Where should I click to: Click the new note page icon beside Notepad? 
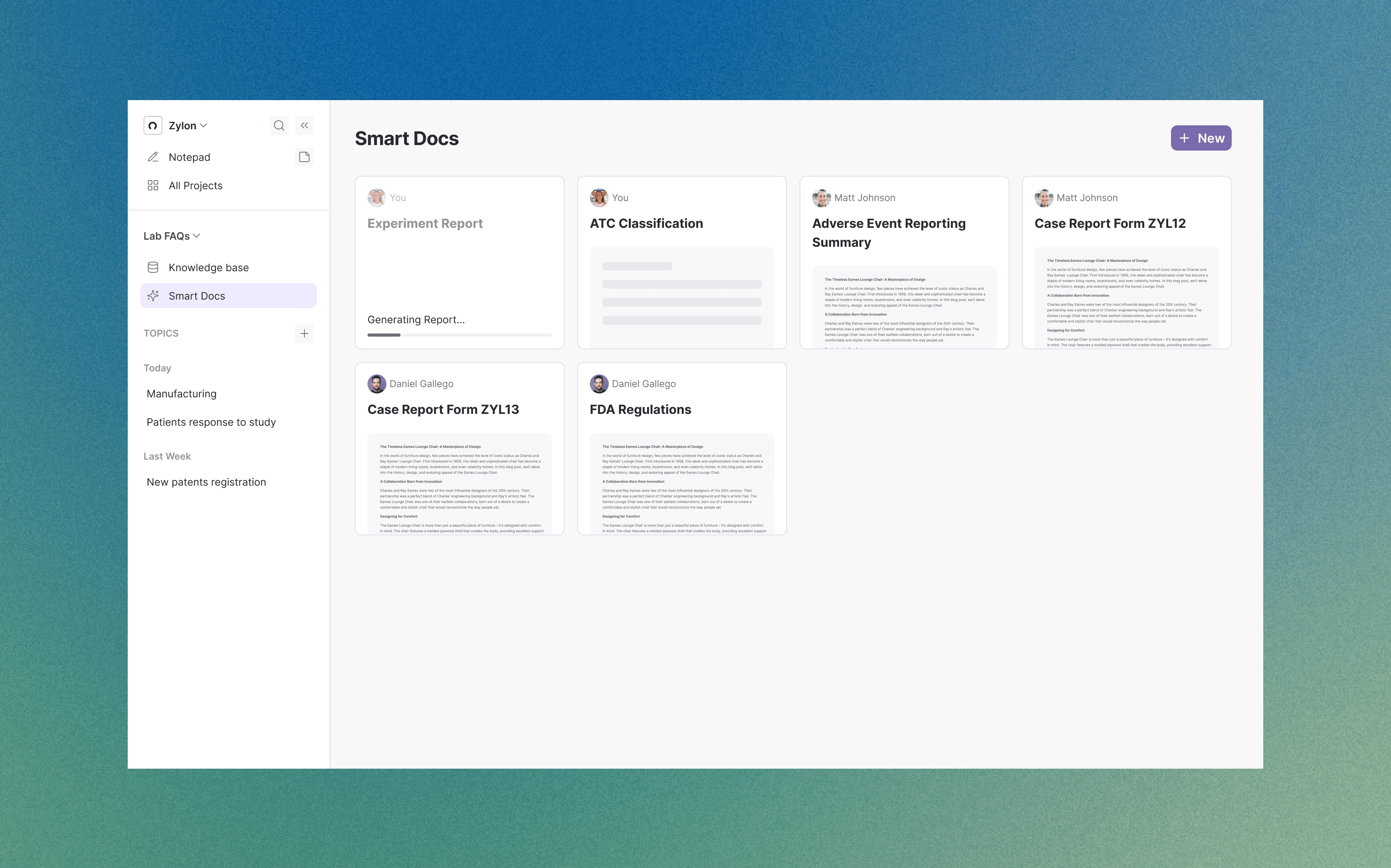pos(304,157)
